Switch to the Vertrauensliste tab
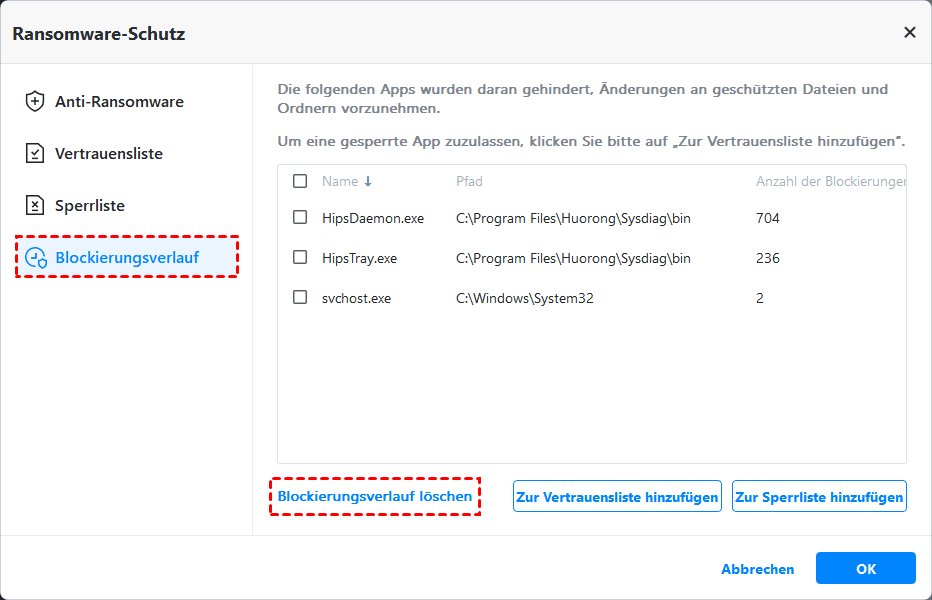The width and height of the screenshot is (932, 600). point(109,154)
